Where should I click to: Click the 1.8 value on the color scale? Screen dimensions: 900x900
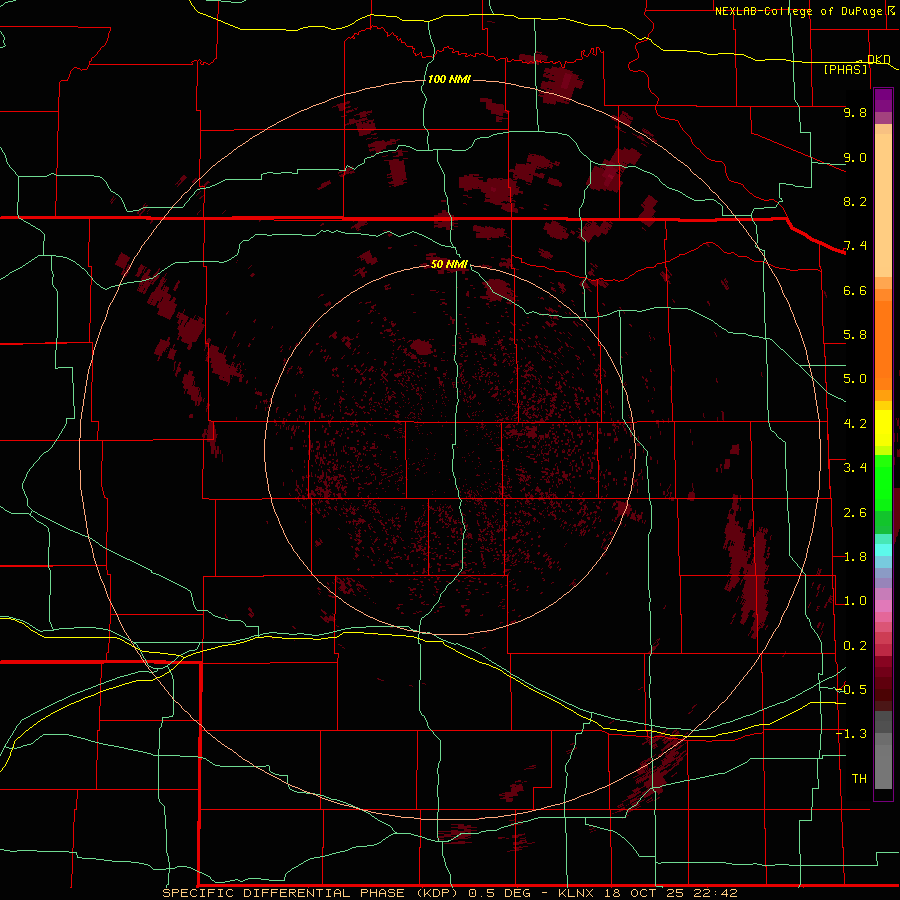(855, 557)
